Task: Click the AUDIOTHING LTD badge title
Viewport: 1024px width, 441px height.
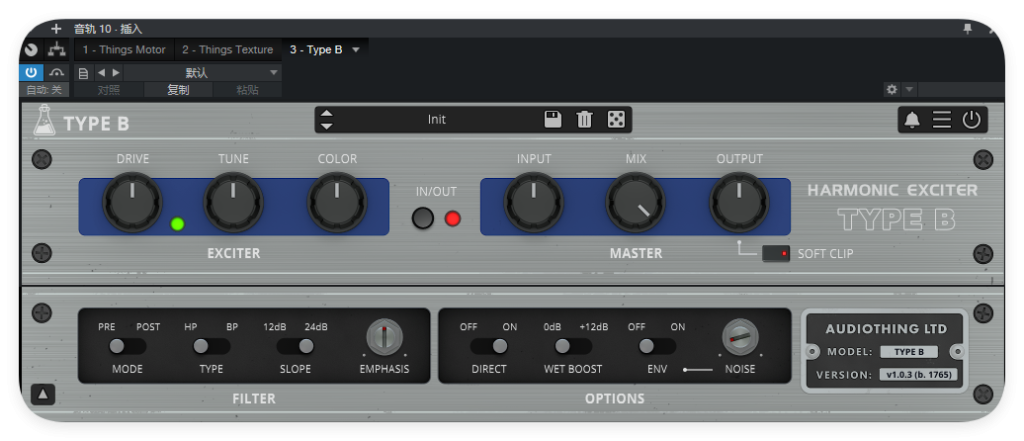Action: tap(886, 329)
